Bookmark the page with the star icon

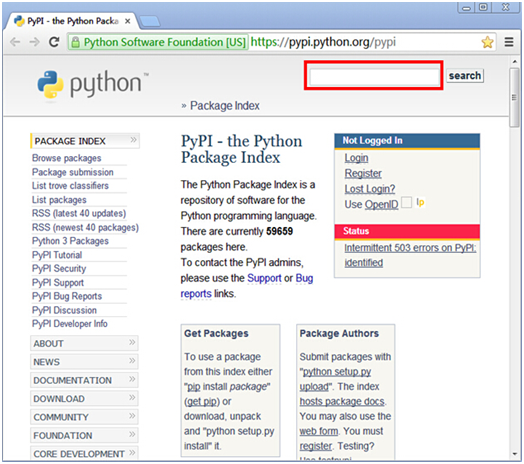click(487, 42)
